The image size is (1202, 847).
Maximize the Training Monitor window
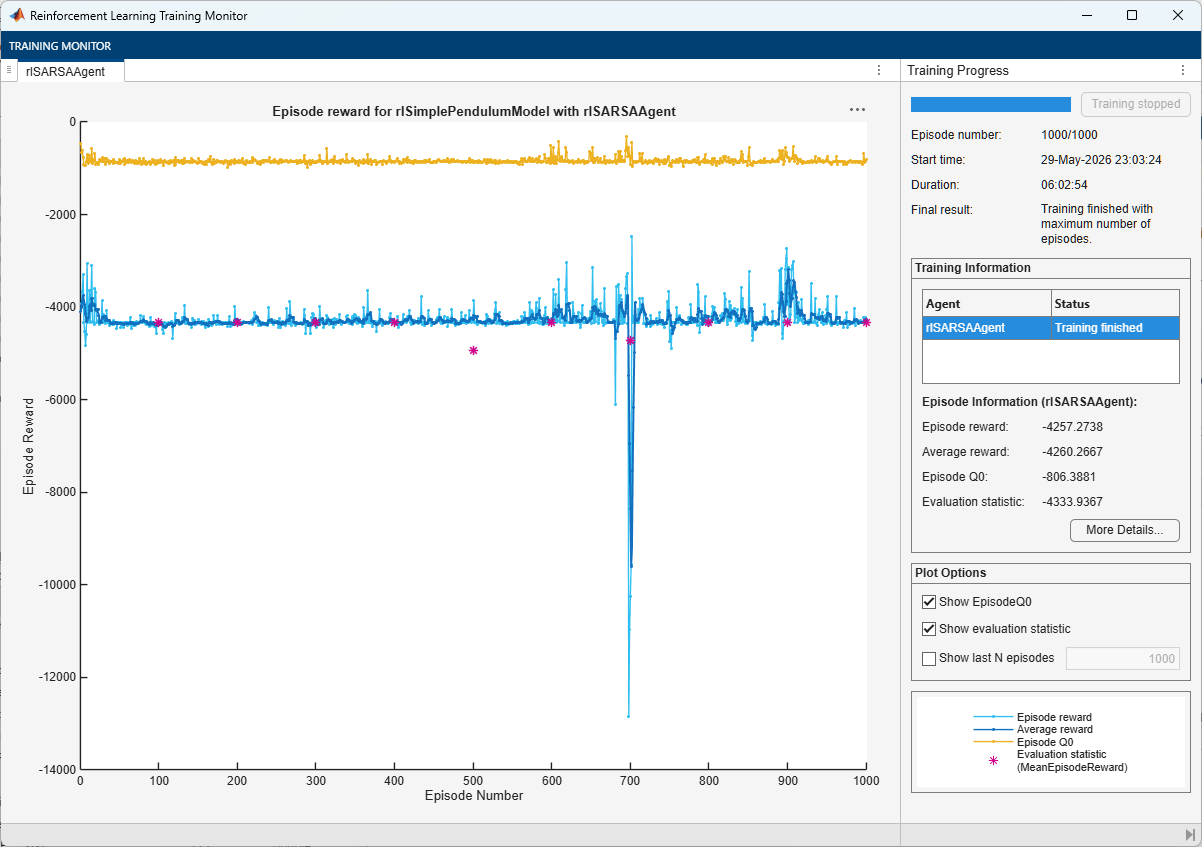(x=1132, y=15)
